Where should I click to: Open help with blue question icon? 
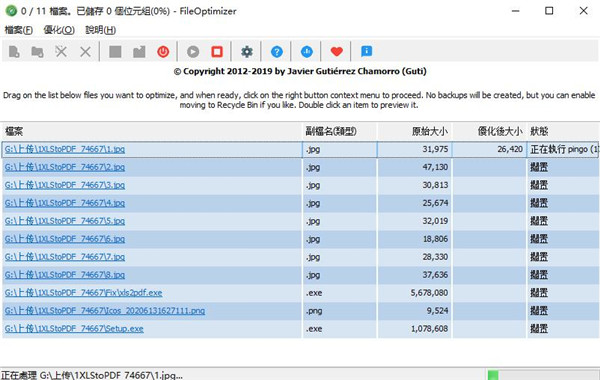click(277, 51)
